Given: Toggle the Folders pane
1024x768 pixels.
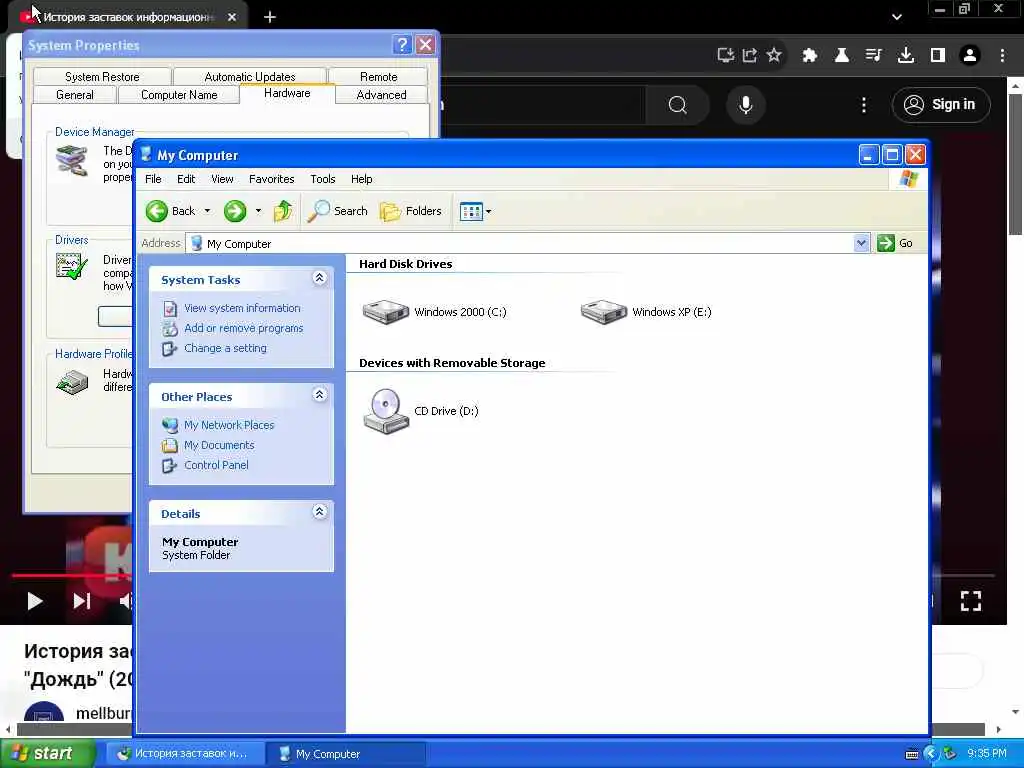Looking at the screenshot, I should 411,211.
